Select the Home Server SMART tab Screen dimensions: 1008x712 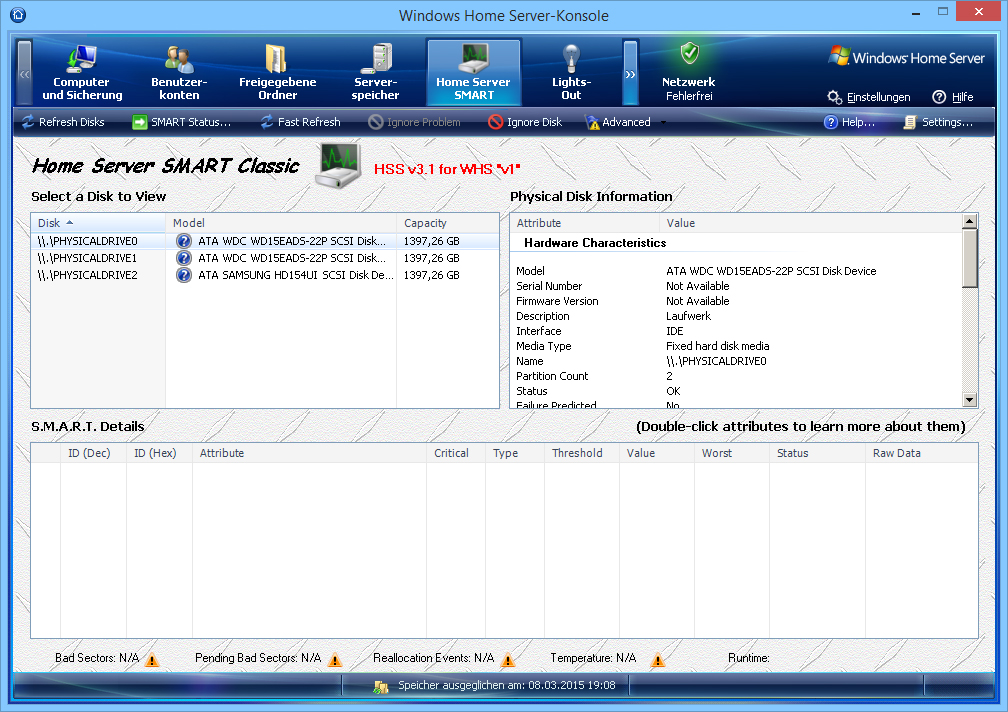(473, 73)
